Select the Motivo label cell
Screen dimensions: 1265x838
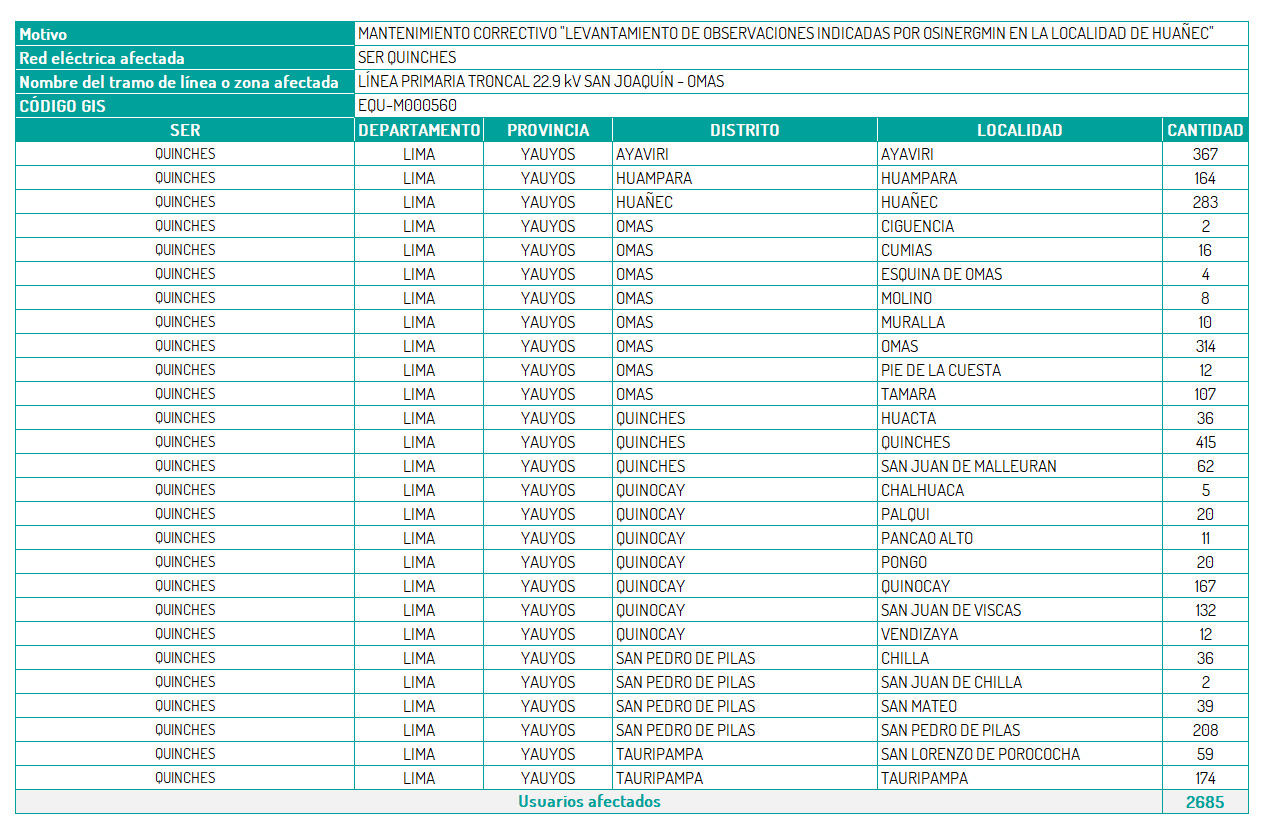click(185, 34)
